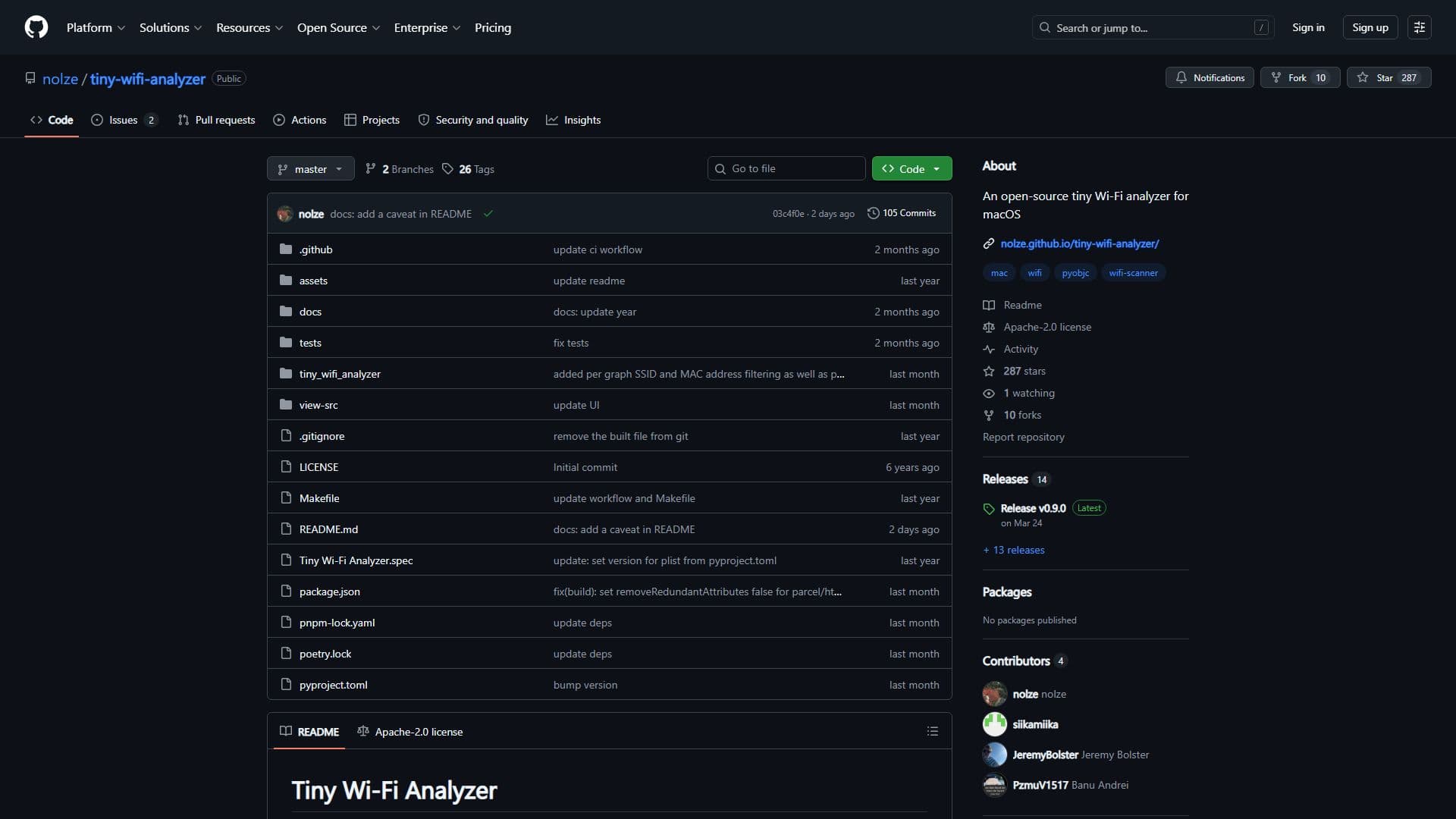Open the master branch selector
This screenshot has height=819, width=1456.
[310, 169]
